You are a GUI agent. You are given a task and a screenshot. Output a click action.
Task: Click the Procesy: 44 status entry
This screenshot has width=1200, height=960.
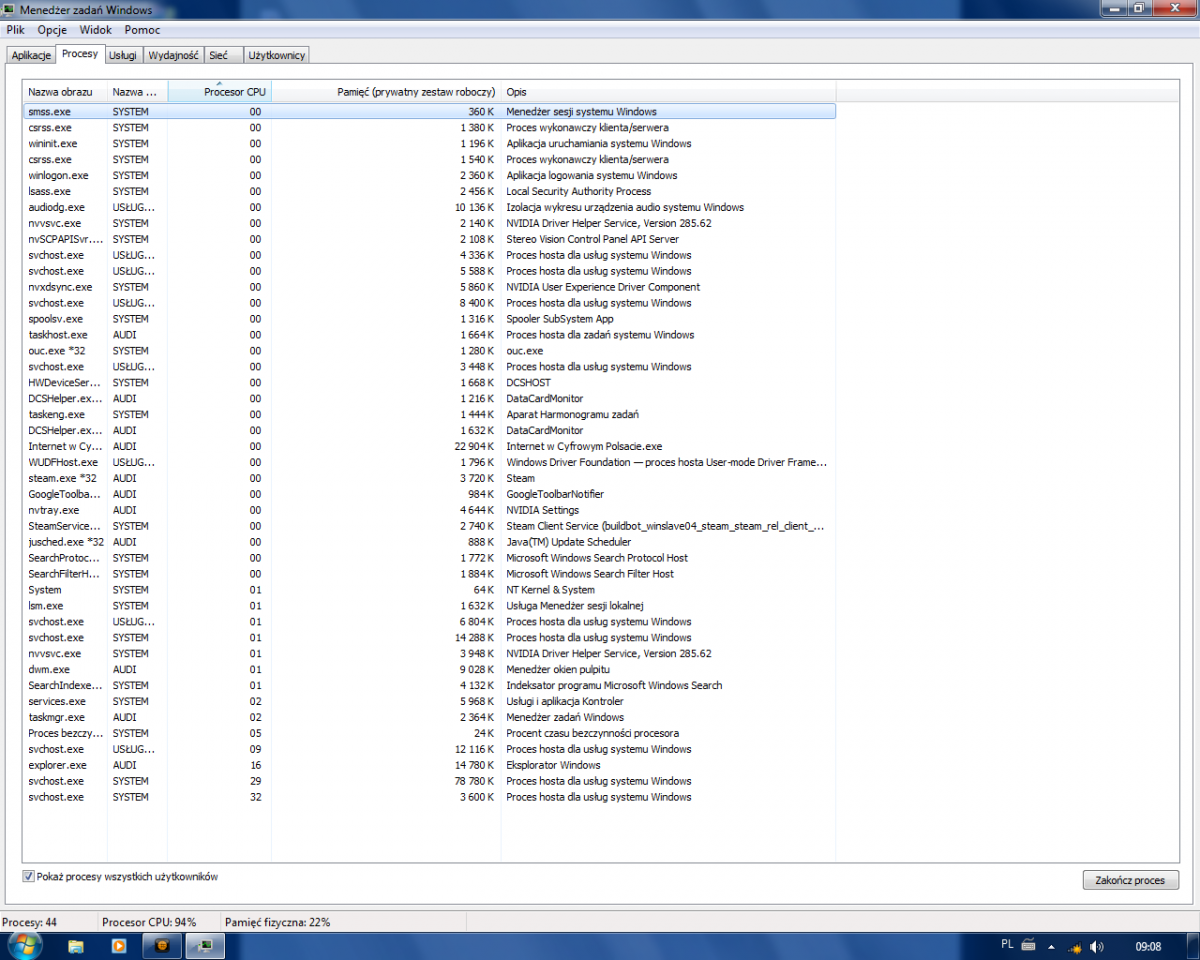tap(29, 922)
